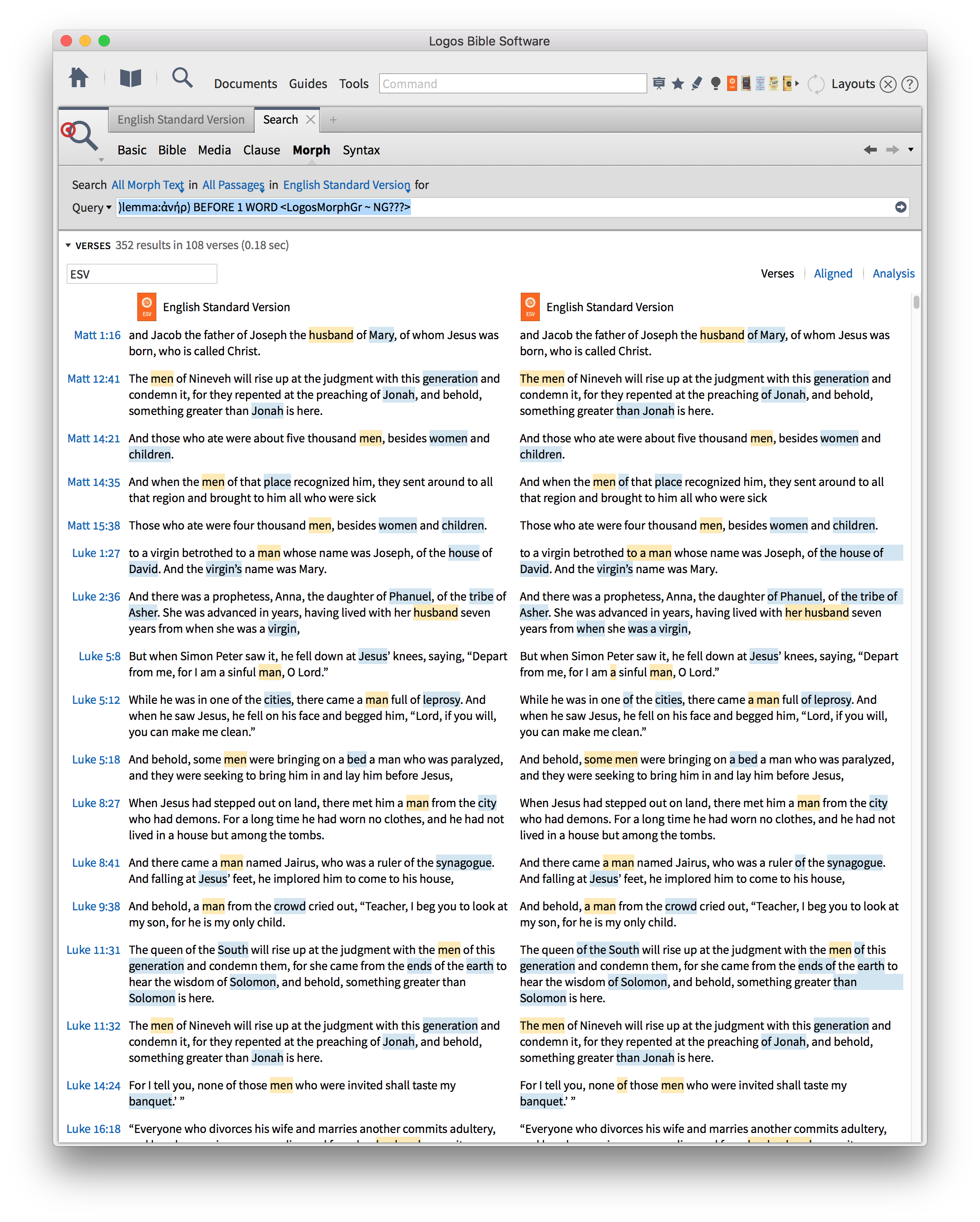Open the Layouts menu
Screen dimensions: 980x1222
click(x=853, y=84)
